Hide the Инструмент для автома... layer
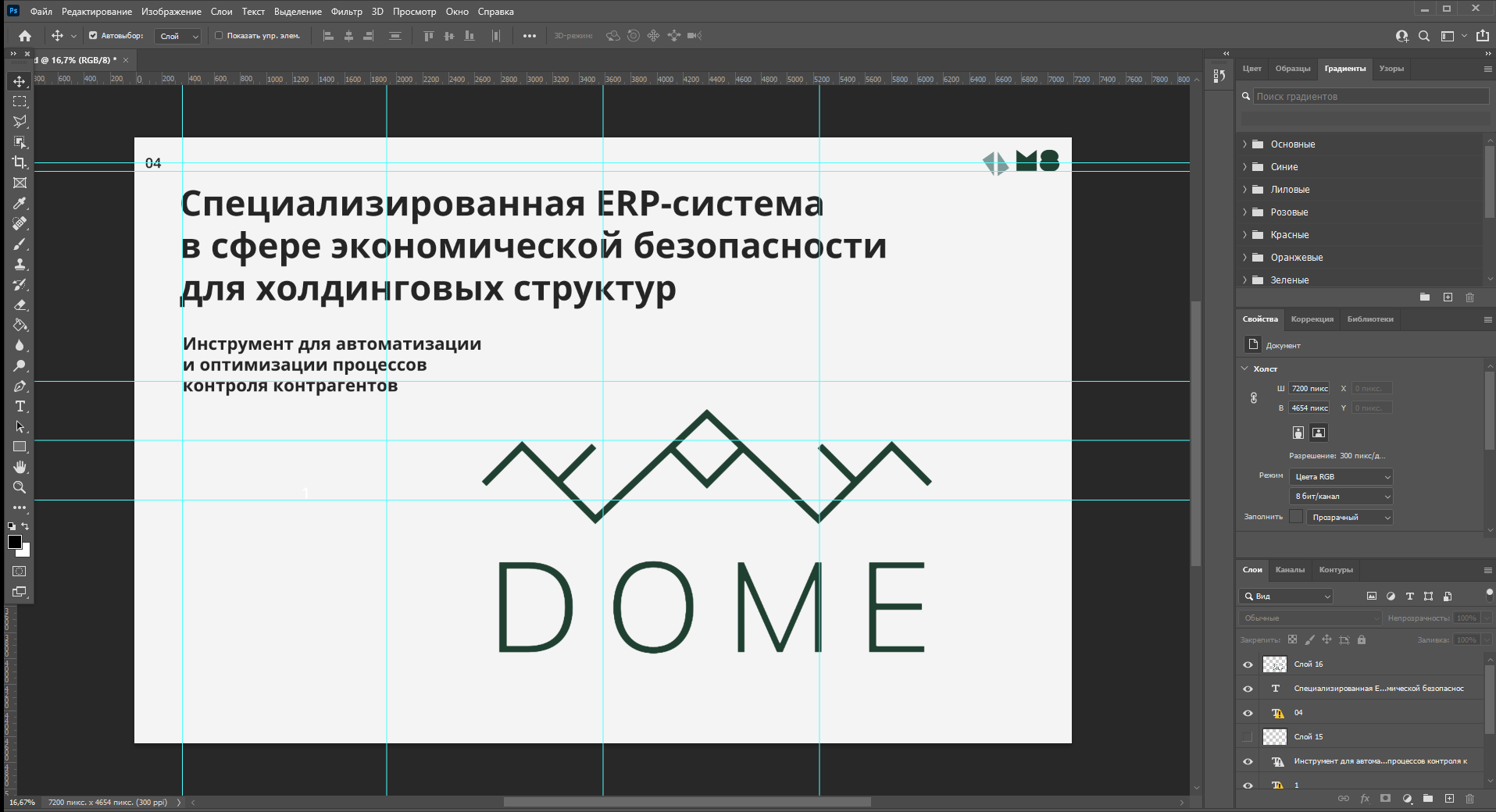1496x812 pixels. (1248, 761)
